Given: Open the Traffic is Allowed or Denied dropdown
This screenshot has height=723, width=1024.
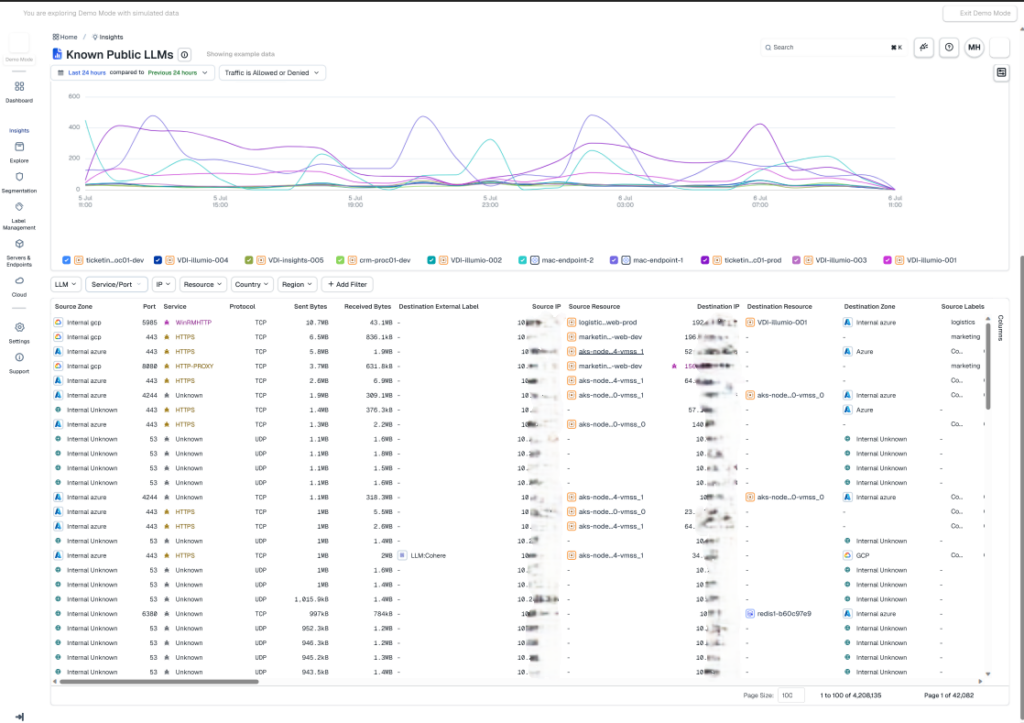Looking at the screenshot, I should coord(272,72).
